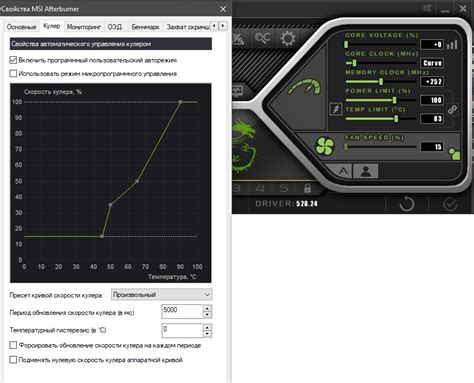Click the Curve button for core clock

click(x=432, y=63)
